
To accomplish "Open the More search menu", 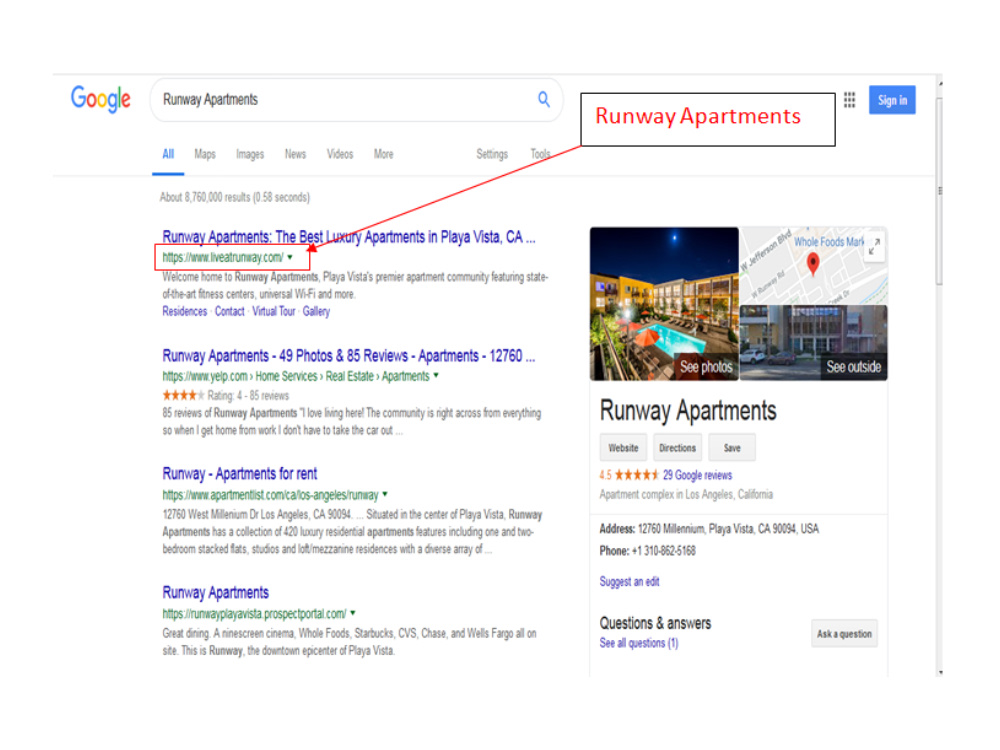I will (x=383, y=154).
